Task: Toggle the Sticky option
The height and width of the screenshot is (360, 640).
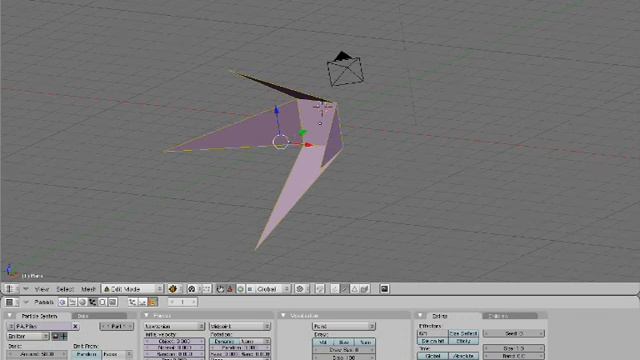Action: pos(463,341)
